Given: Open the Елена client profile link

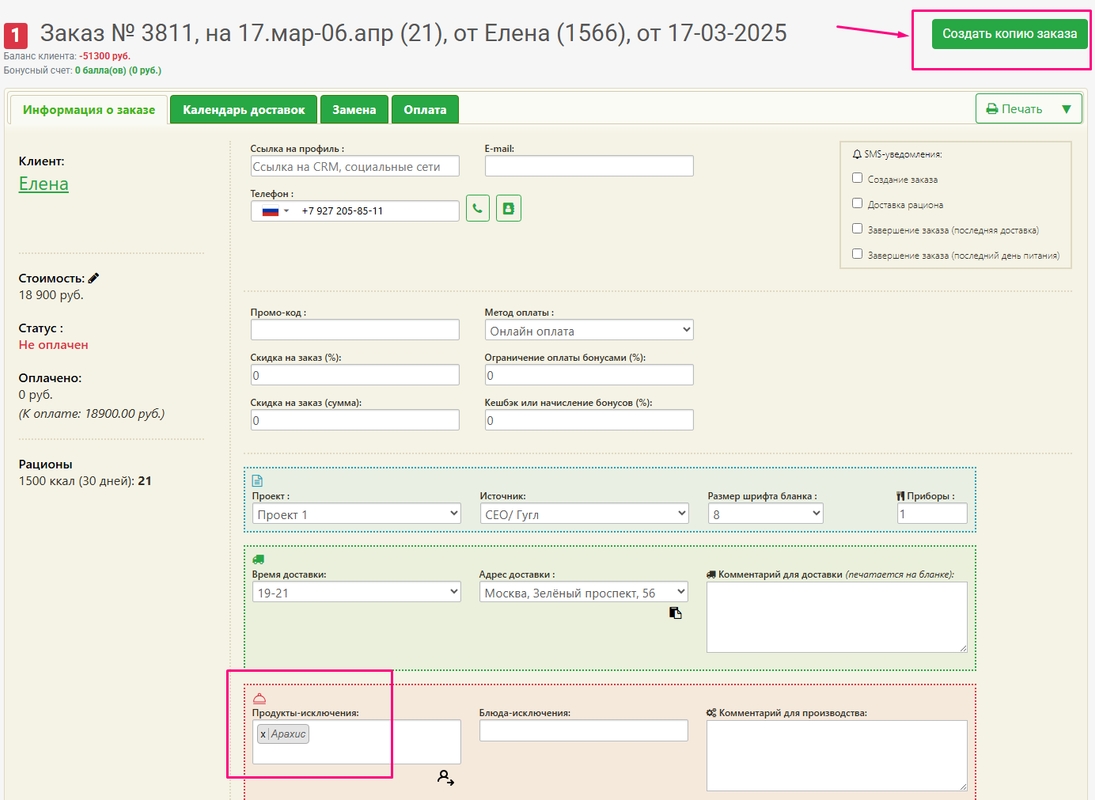Looking at the screenshot, I should coord(44,184).
